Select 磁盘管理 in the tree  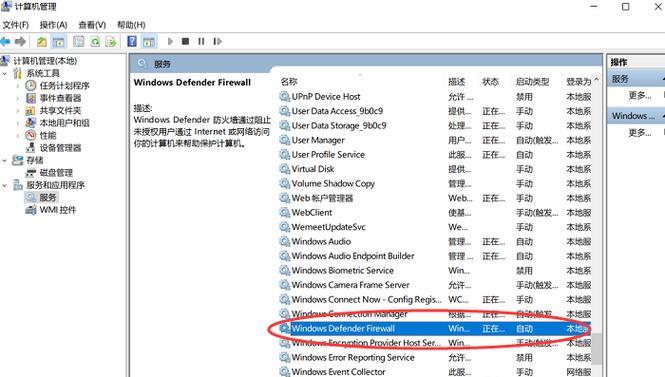tap(56, 173)
